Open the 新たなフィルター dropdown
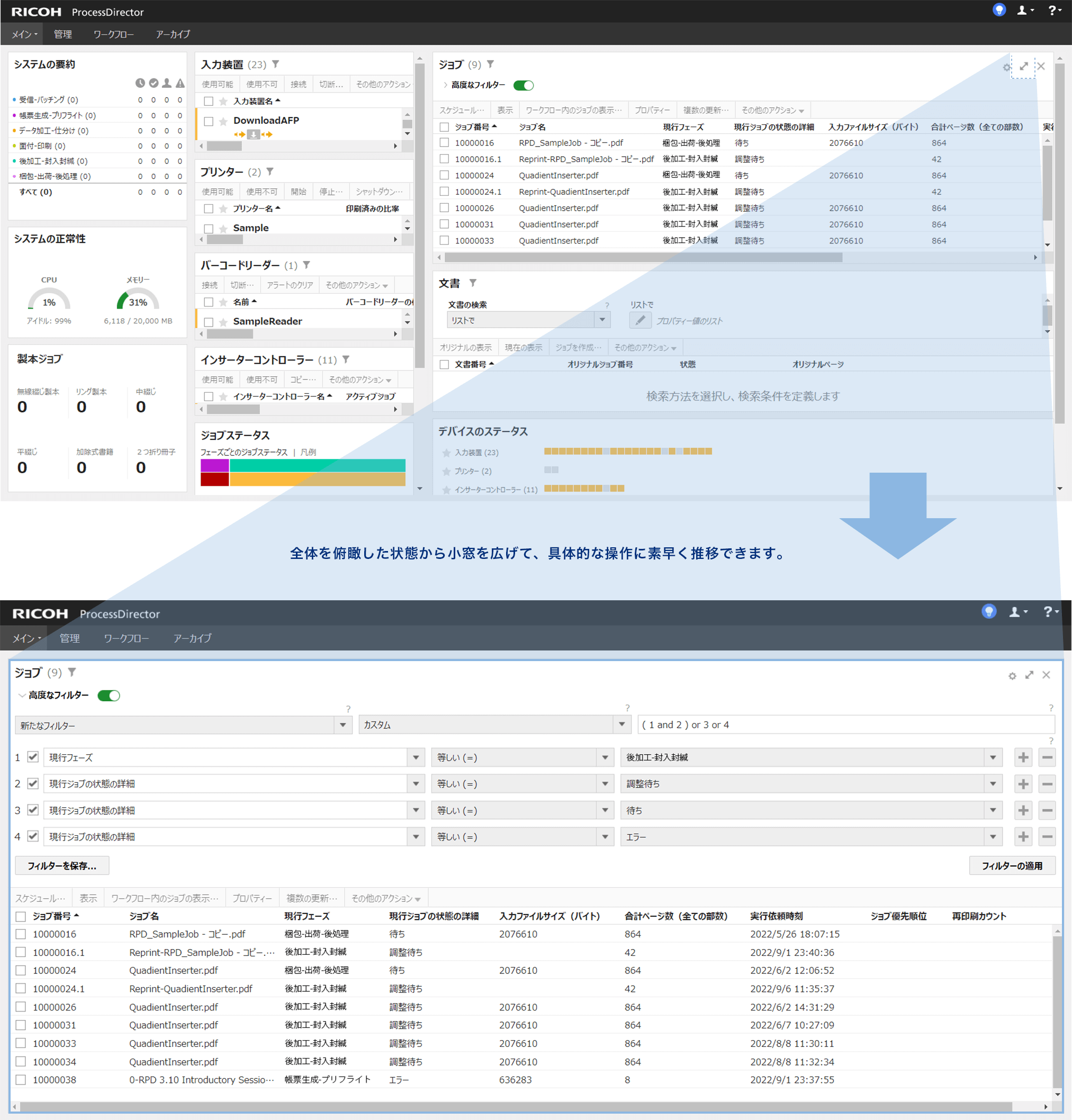Image resolution: width=1072 pixels, height=1120 pixels. pyautogui.click(x=343, y=725)
